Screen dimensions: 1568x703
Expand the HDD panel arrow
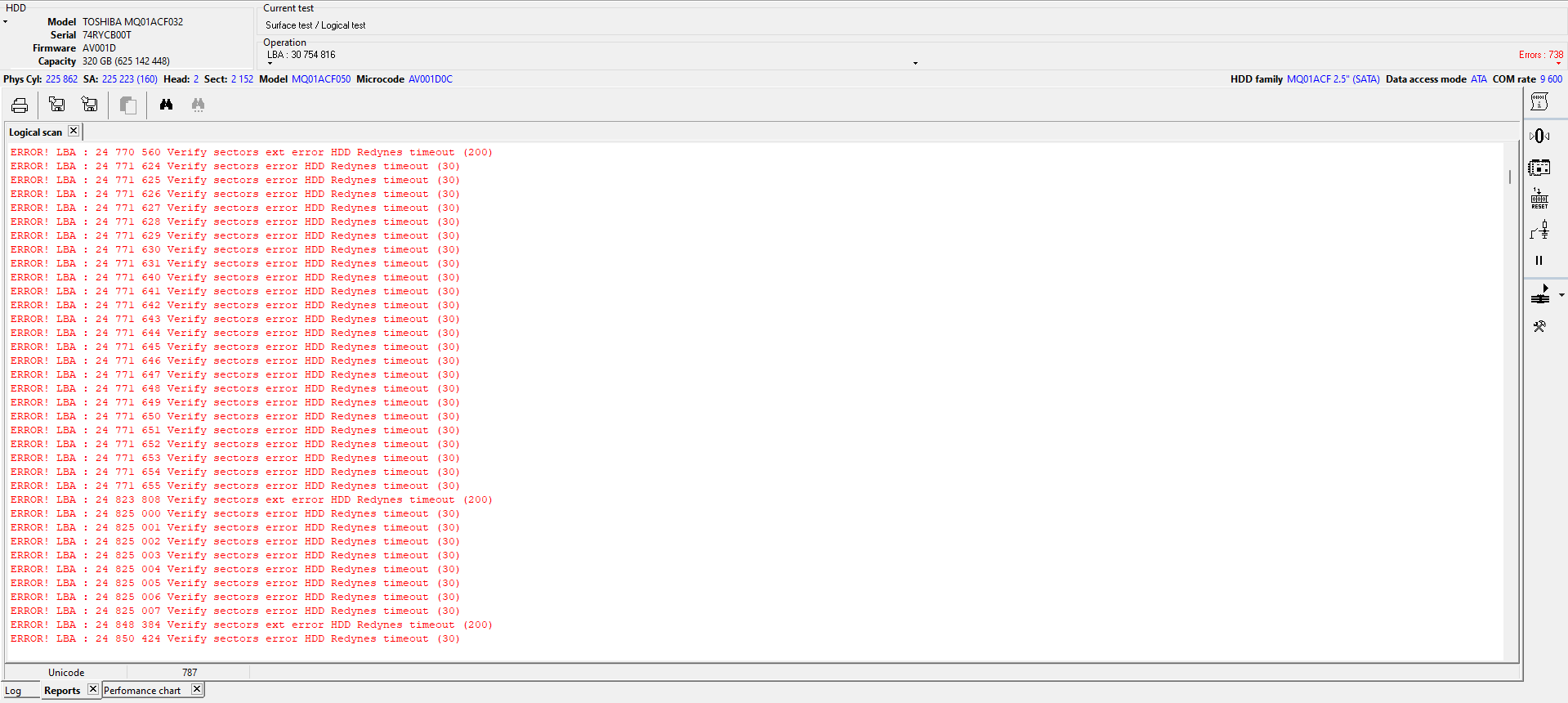tap(5, 22)
